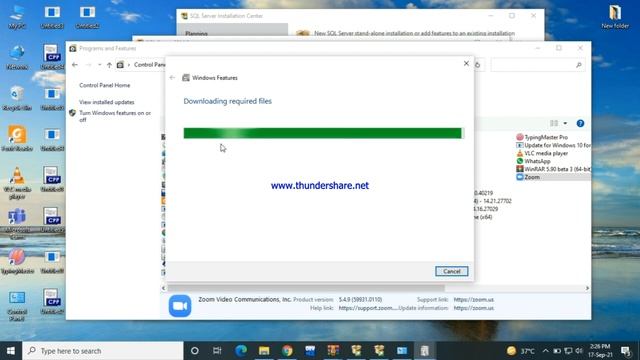Viewport: 640px width, 360px height.
Task: Open Foxit Reader desktop shortcut
Action: click(17, 139)
